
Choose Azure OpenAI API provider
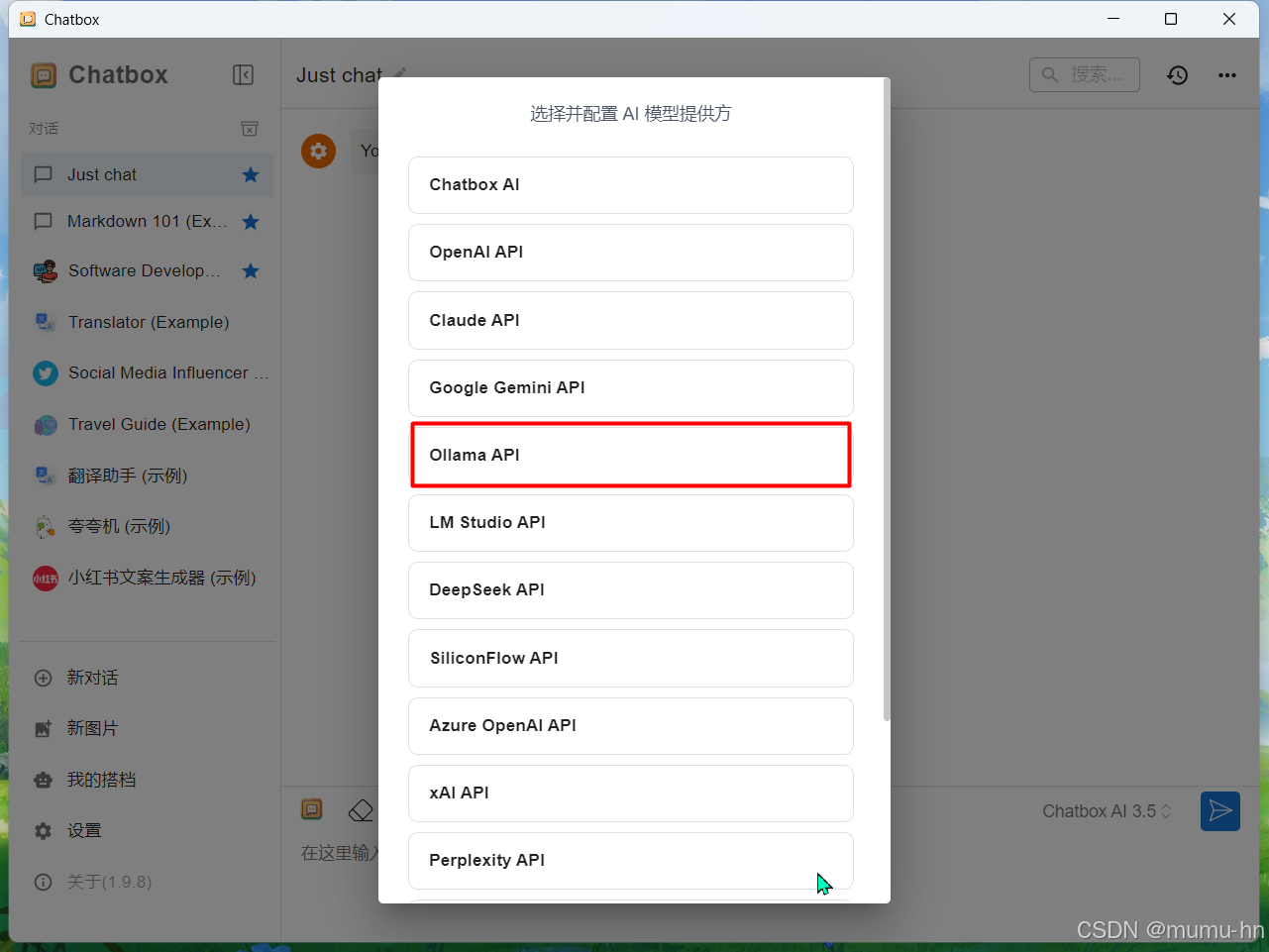click(x=631, y=726)
